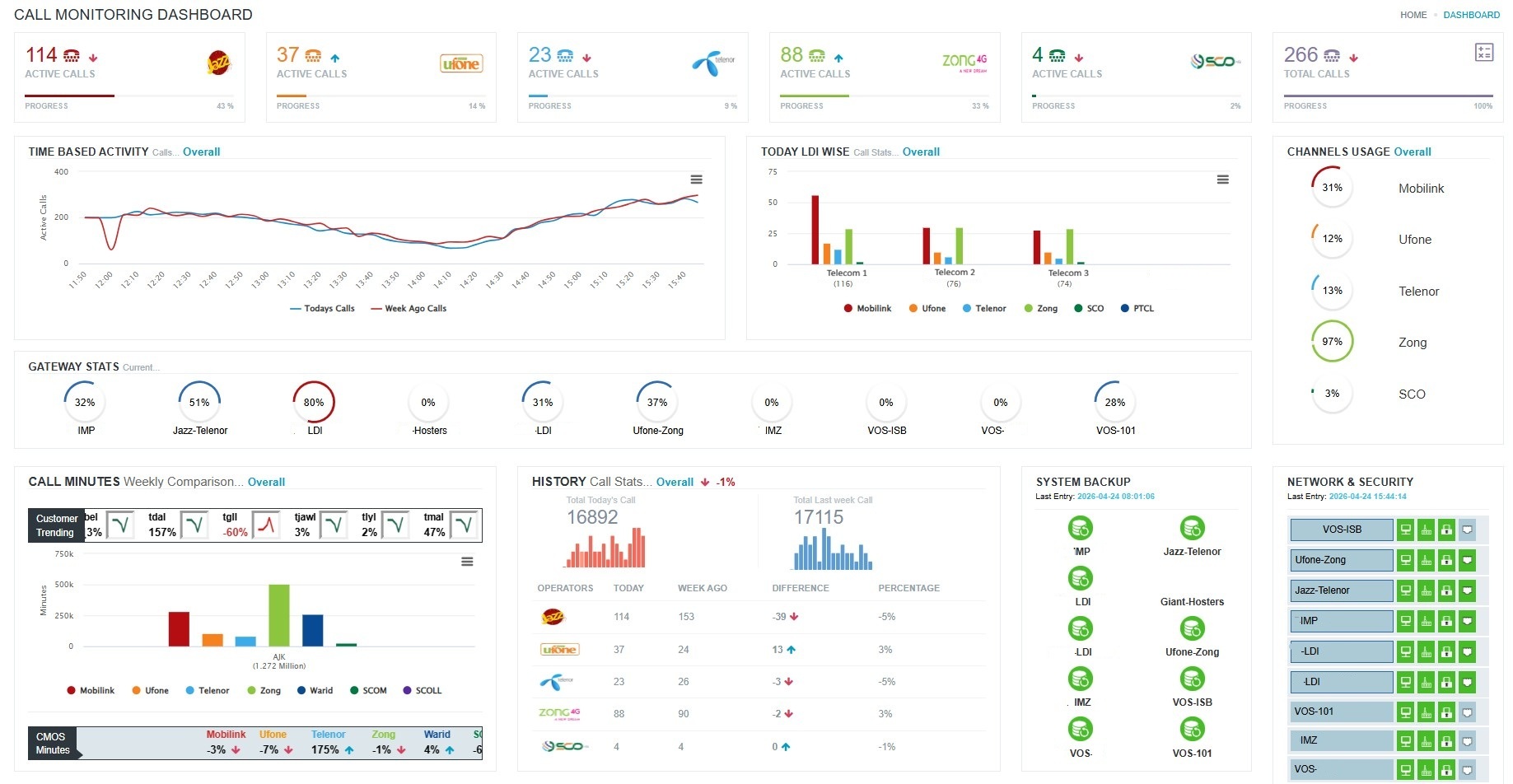Viewport: 1513px width, 784px height.
Task: Click the 51% Jazz-Telenor gateway gauge
Action: click(199, 403)
